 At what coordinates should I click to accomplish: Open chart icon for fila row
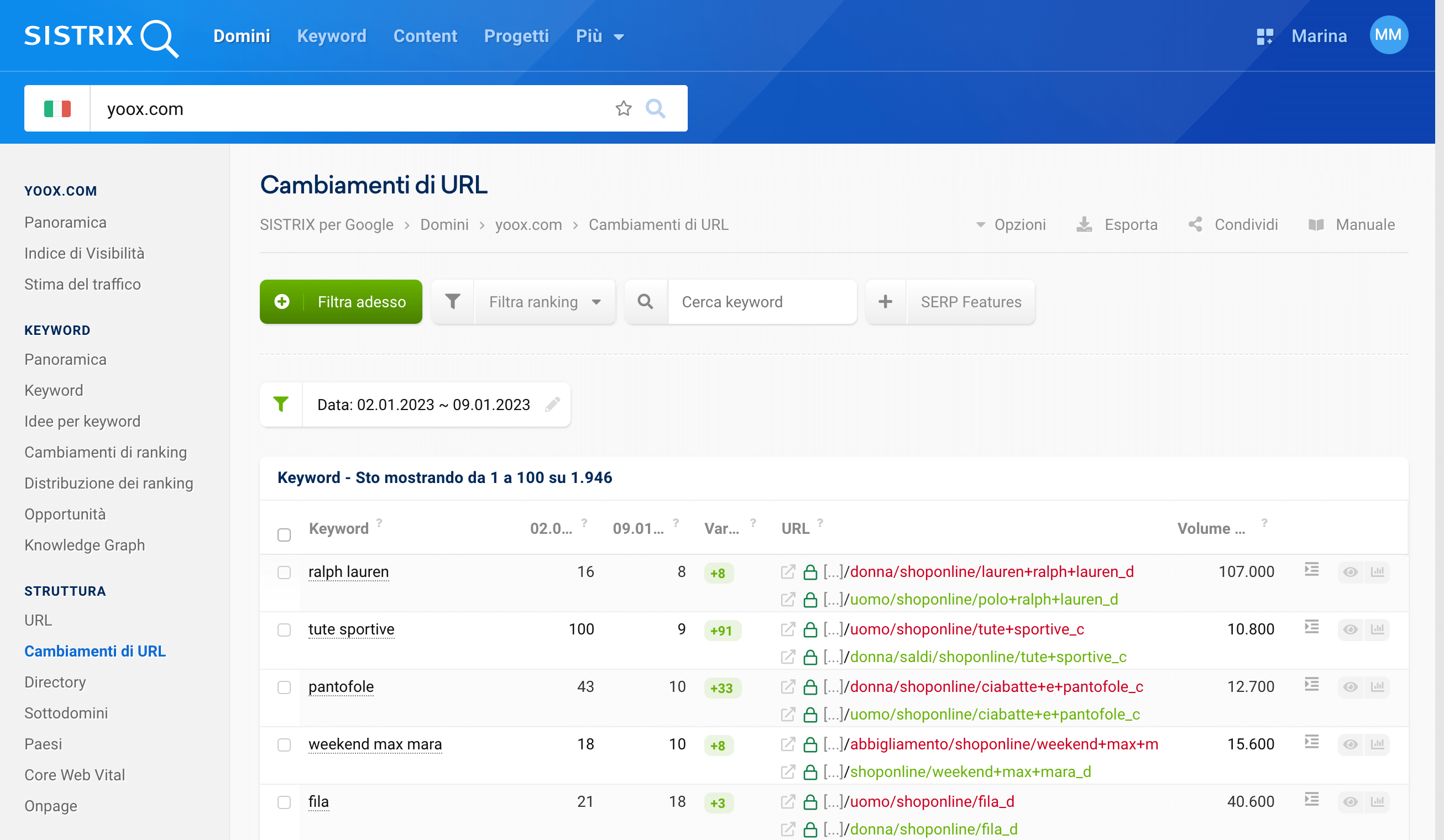pos(1377,802)
